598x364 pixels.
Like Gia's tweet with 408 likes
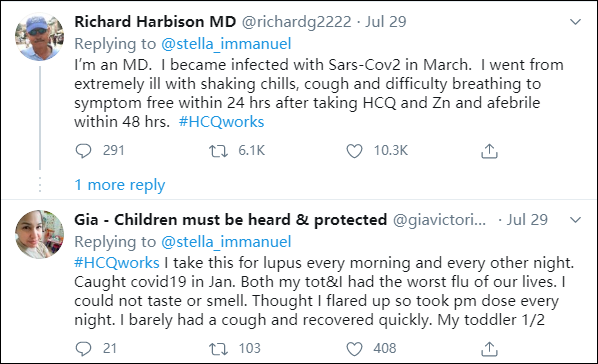[x=354, y=349]
